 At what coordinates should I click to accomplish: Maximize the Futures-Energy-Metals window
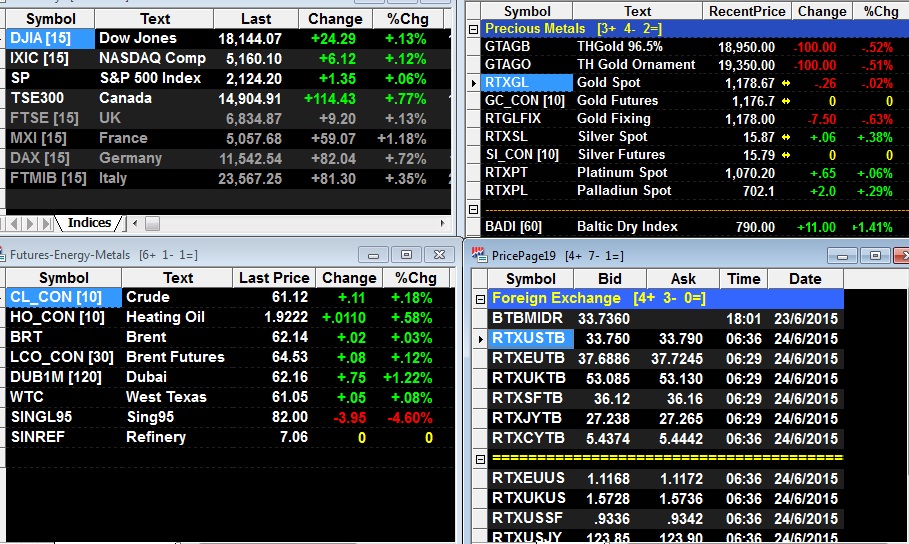(x=407, y=255)
